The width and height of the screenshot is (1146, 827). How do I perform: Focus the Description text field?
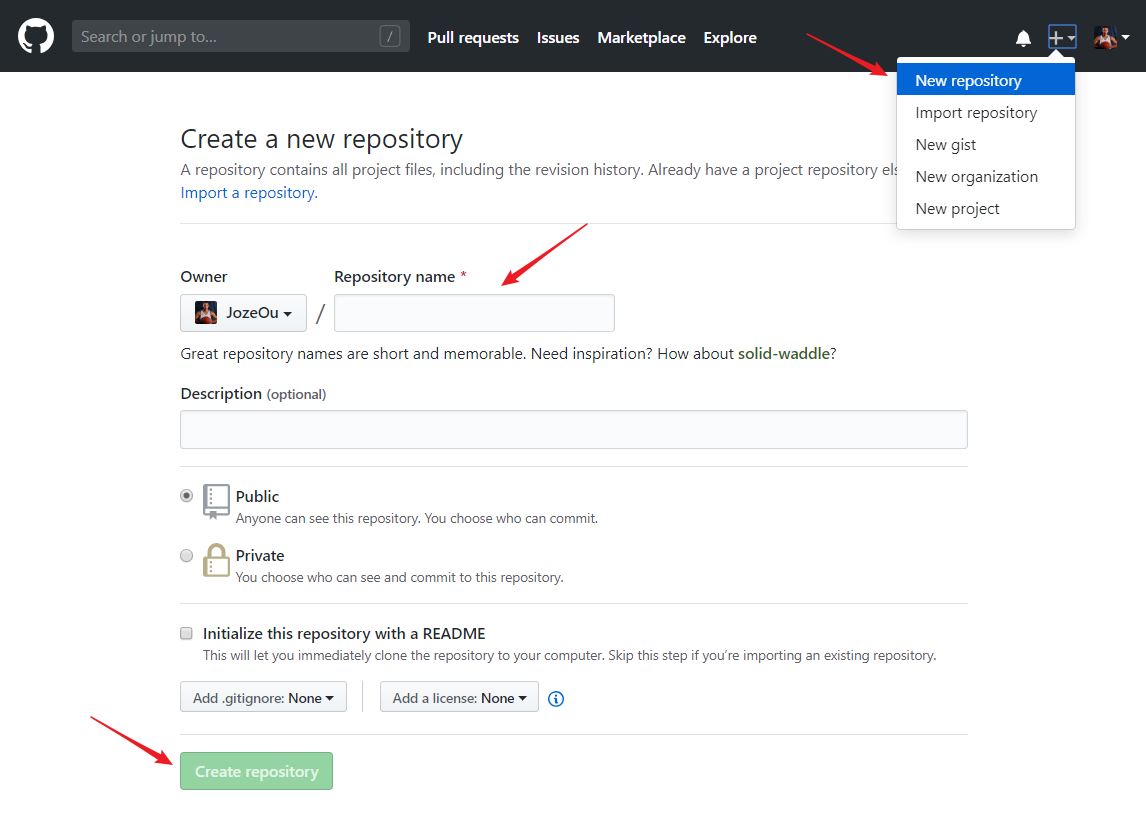pyautogui.click(x=574, y=430)
